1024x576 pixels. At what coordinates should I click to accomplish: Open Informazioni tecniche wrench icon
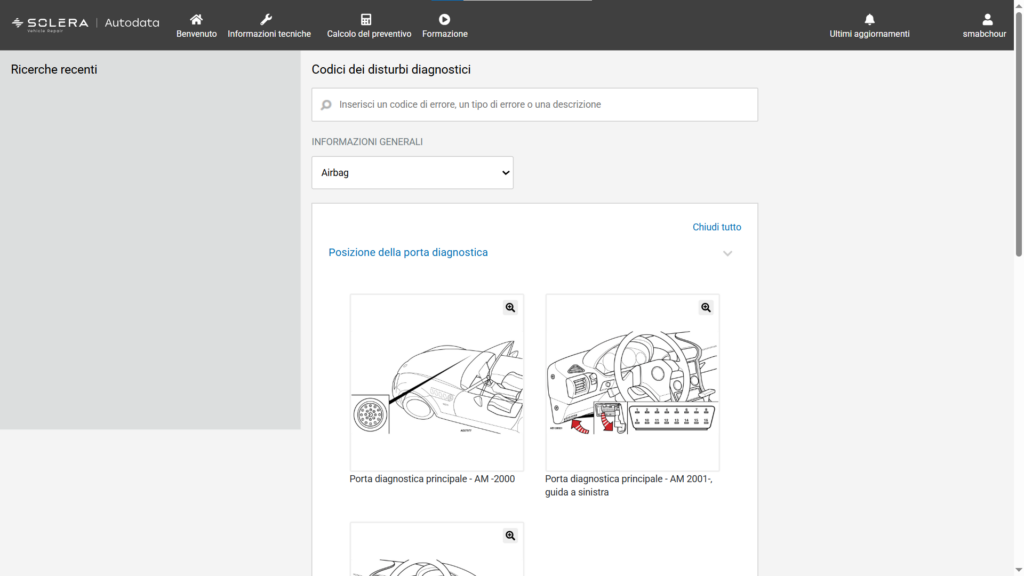click(x=266, y=20)
